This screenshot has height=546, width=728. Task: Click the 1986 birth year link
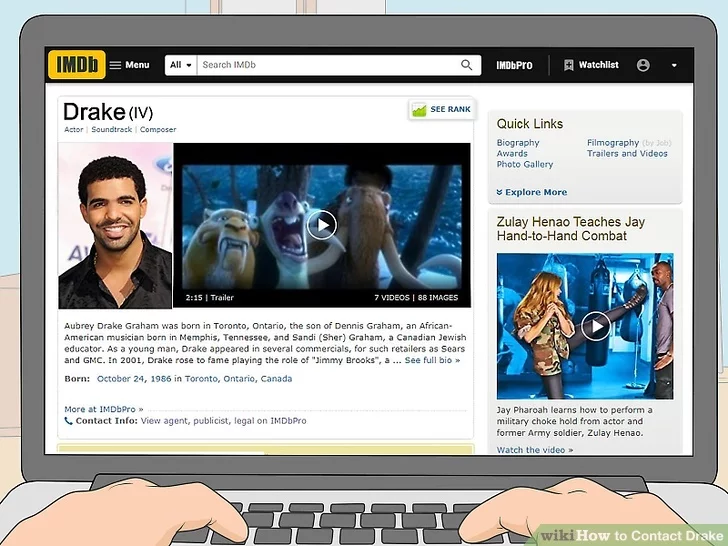point(161,379)
